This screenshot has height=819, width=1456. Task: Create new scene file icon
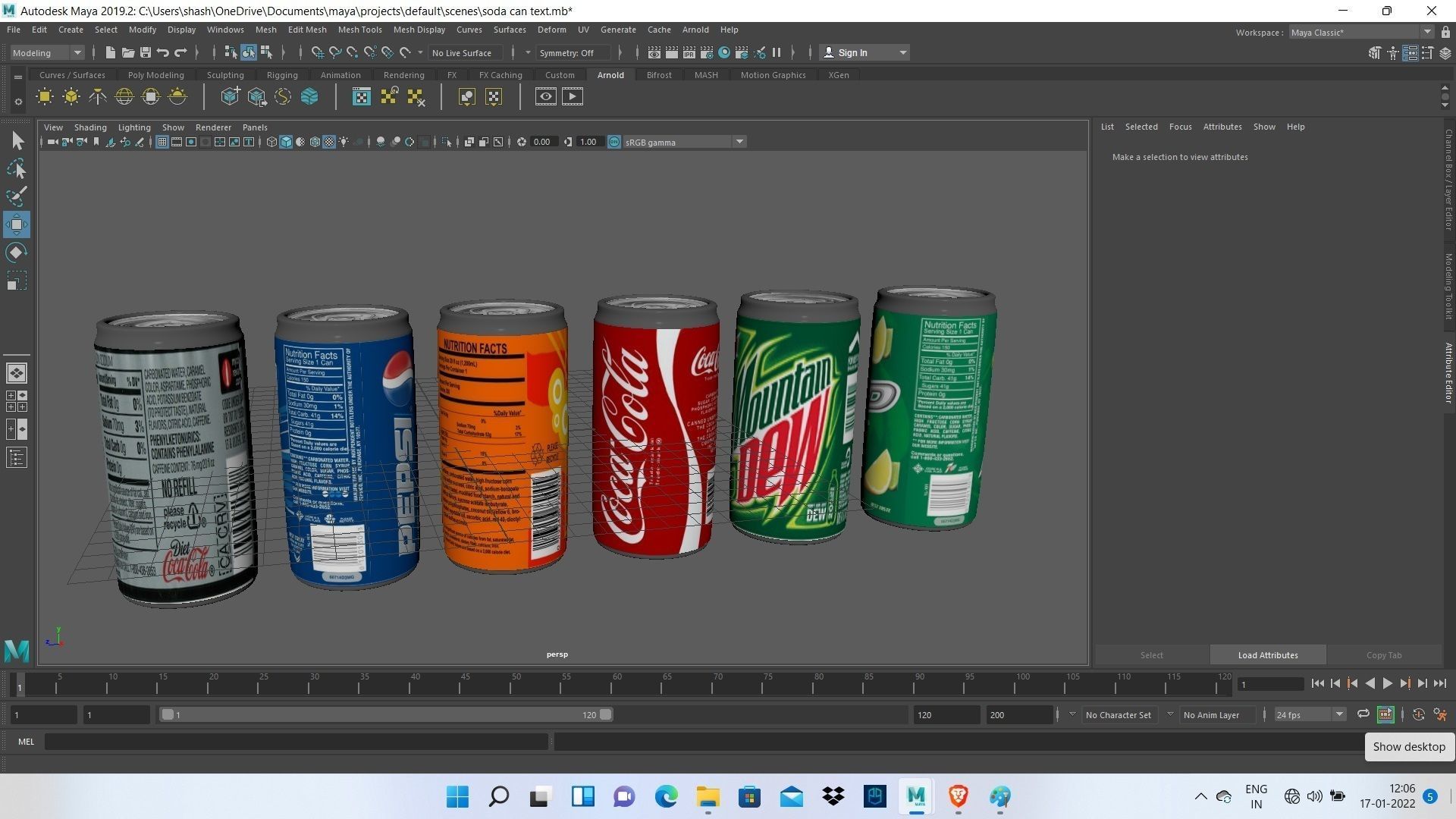pyautogui.click(x=110, y=52)
